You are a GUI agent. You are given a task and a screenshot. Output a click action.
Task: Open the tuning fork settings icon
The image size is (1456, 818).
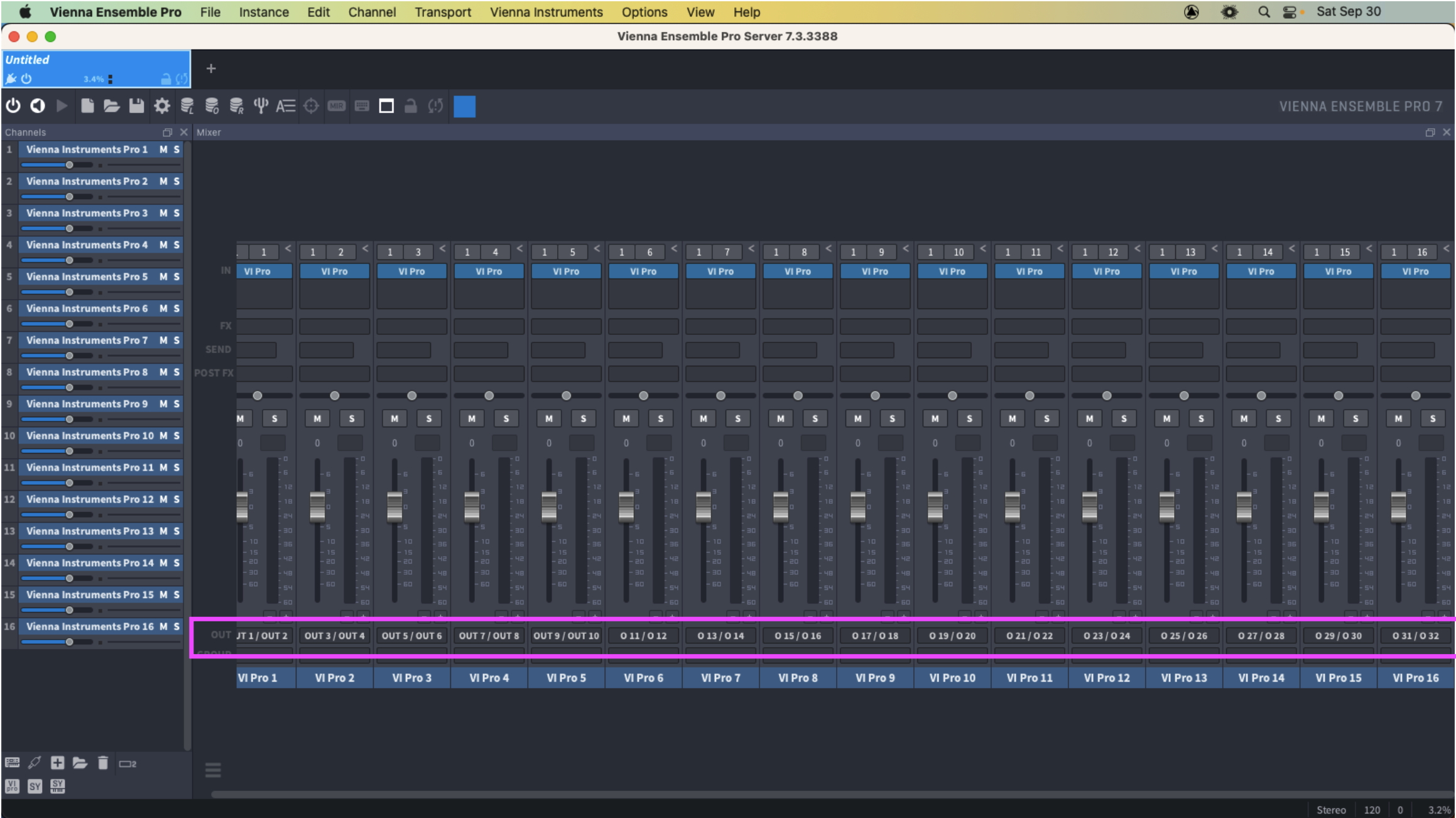coord(261,106)
